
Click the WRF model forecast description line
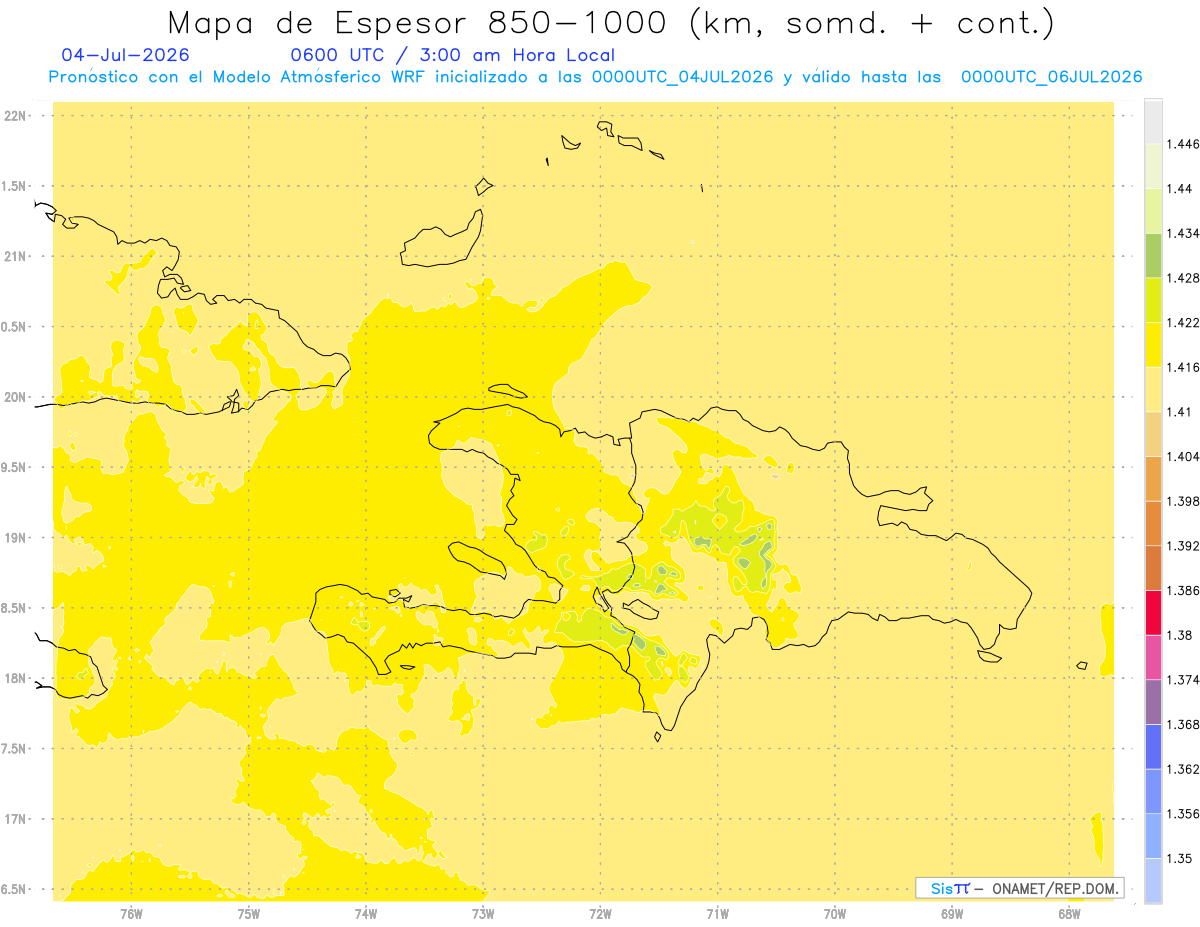pos(595,77)
